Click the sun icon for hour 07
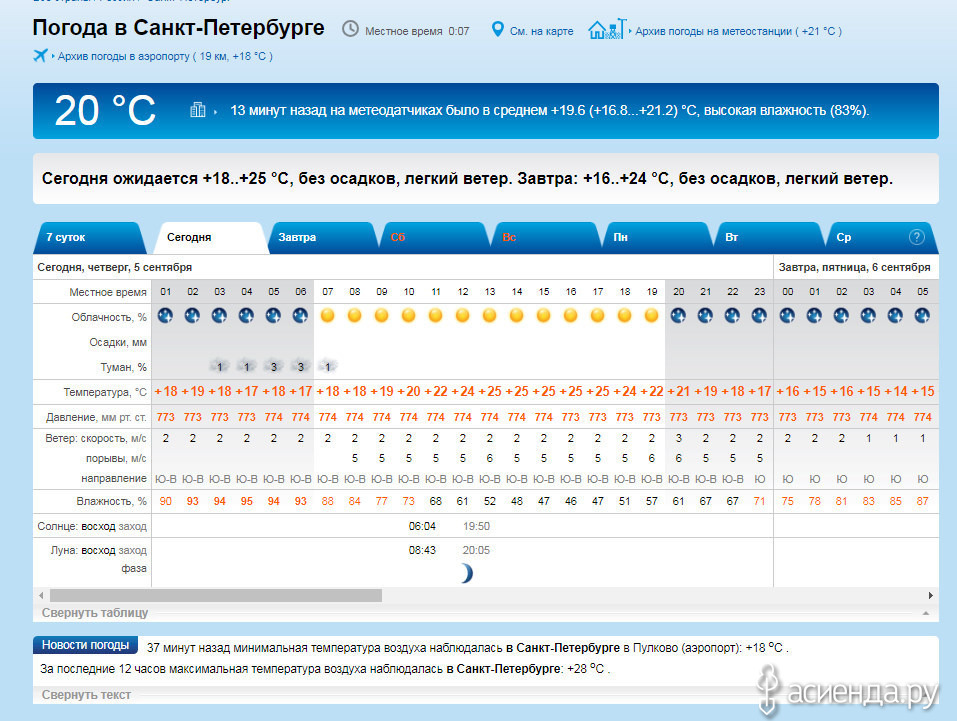 pyautogui.click(x=328, y=316)
